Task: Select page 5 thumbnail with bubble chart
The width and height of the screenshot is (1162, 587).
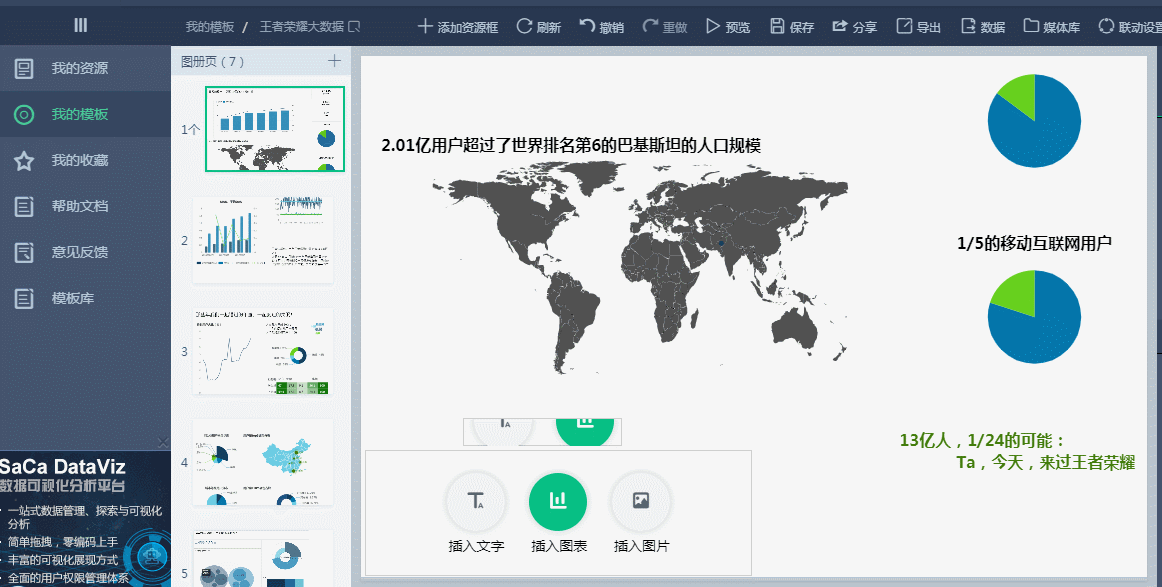Action: tap(262, 559)
